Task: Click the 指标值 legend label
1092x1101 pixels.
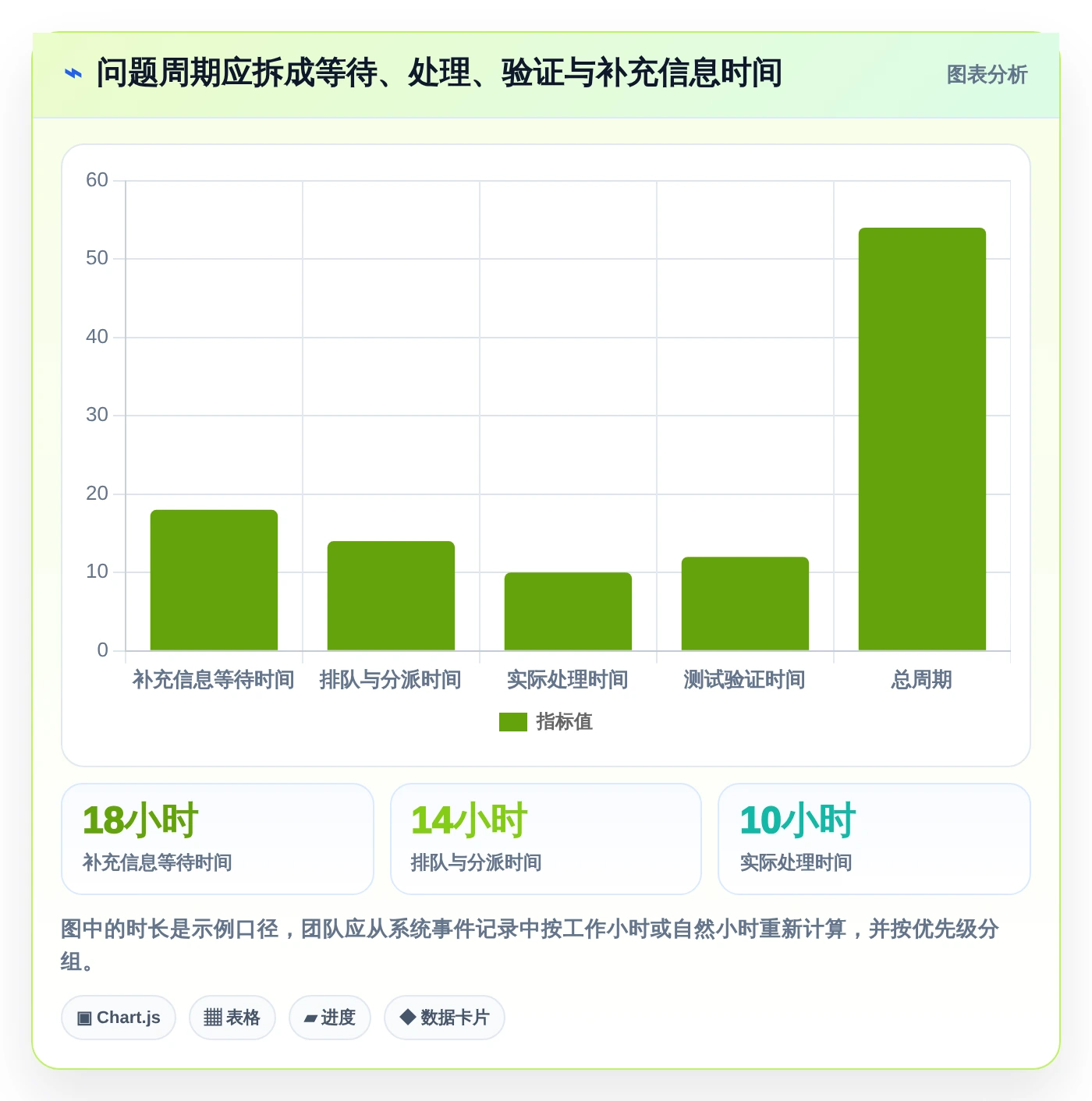Action: point(565,722)
